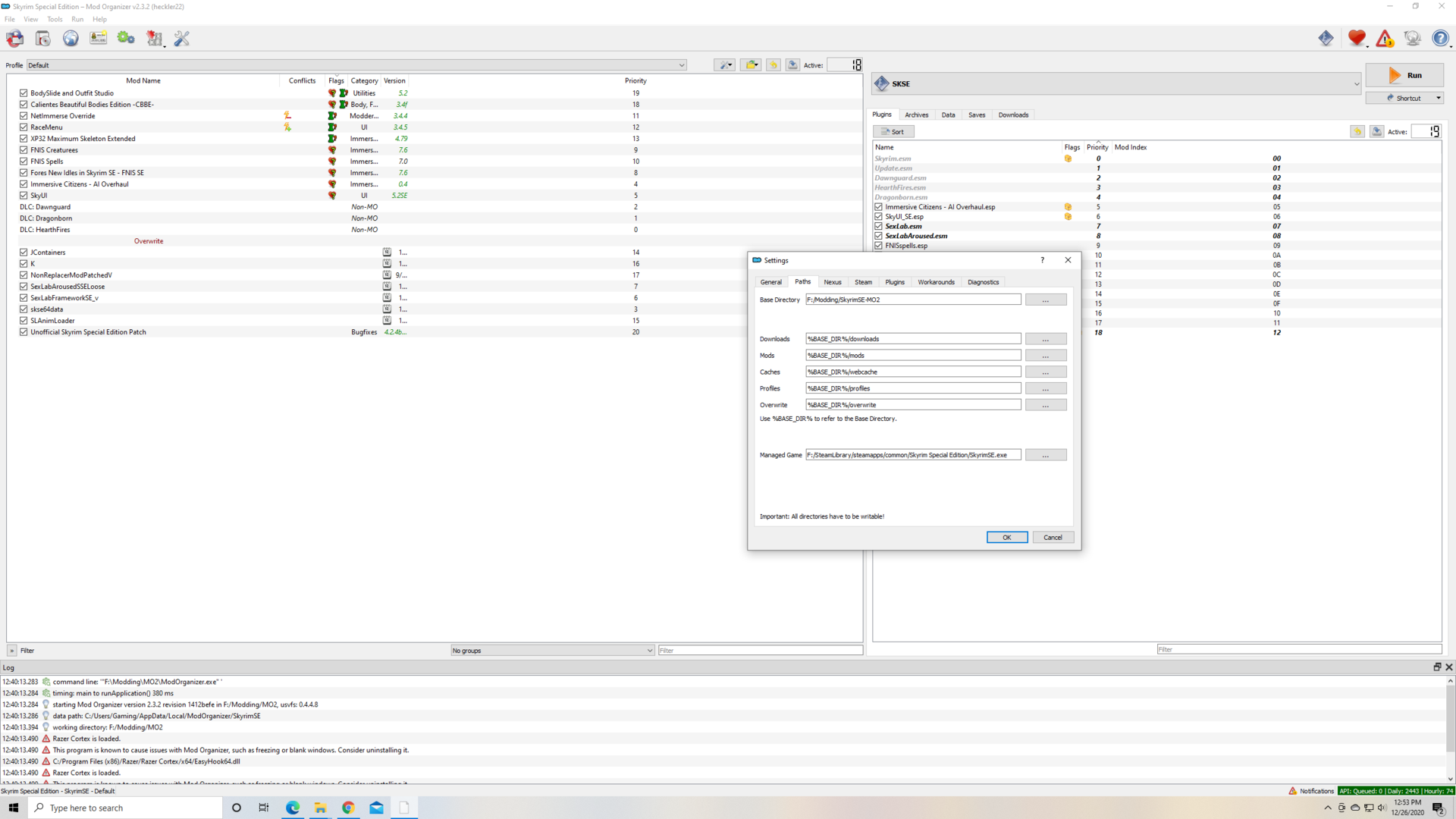Open Task View on the taskbar
Screen dimensions: 1456x819
(x=264, y=808)
